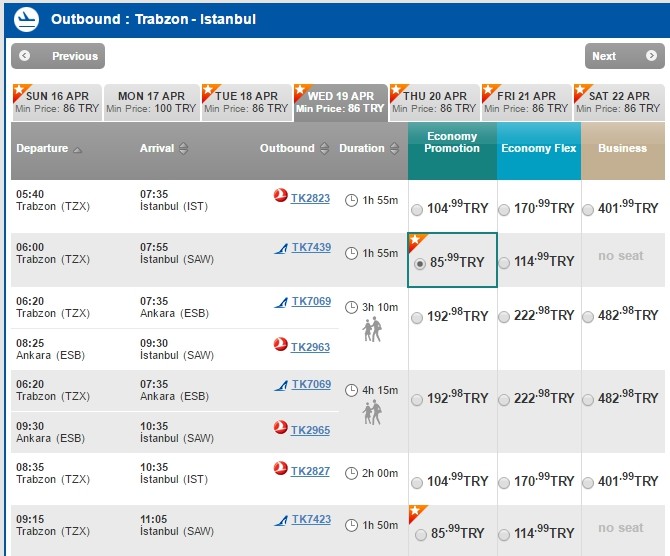Image resolution: width=670 pixels, height=556 pixels.
Task: Go to the Next week of dates
Action: (624, 56)
